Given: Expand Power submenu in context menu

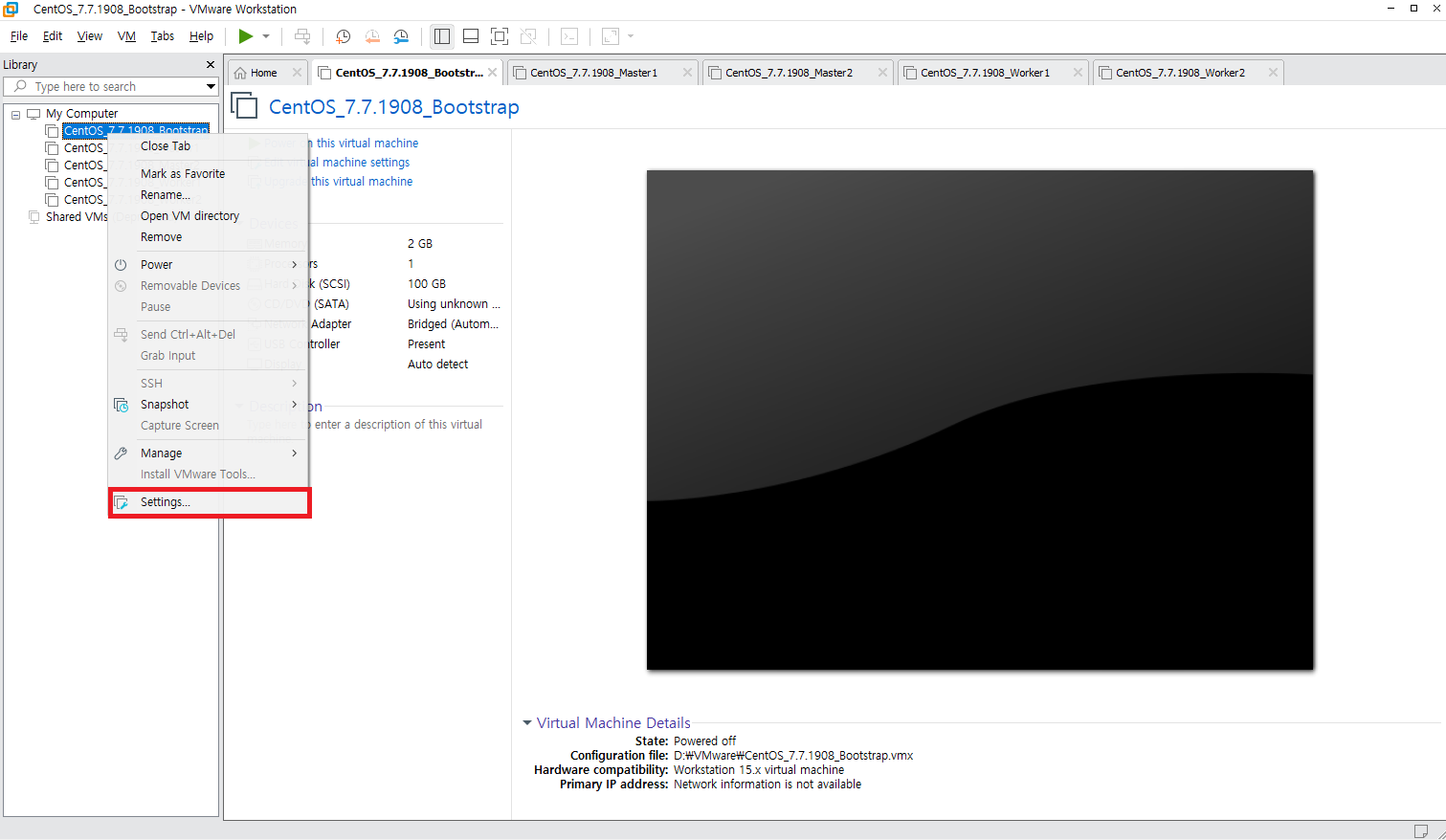Looking at the screenshot, I should [209, 265].
